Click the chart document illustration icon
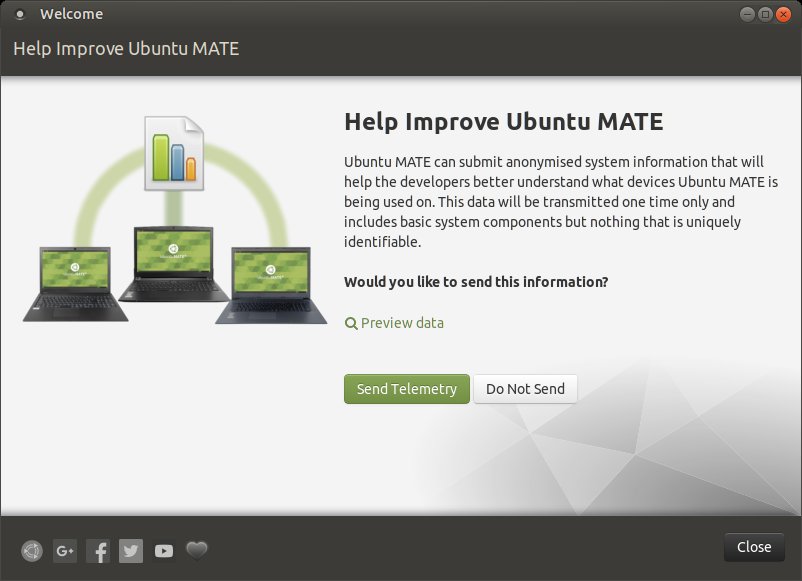This screenshot has width=802, height=581. [x=174, y=153]
